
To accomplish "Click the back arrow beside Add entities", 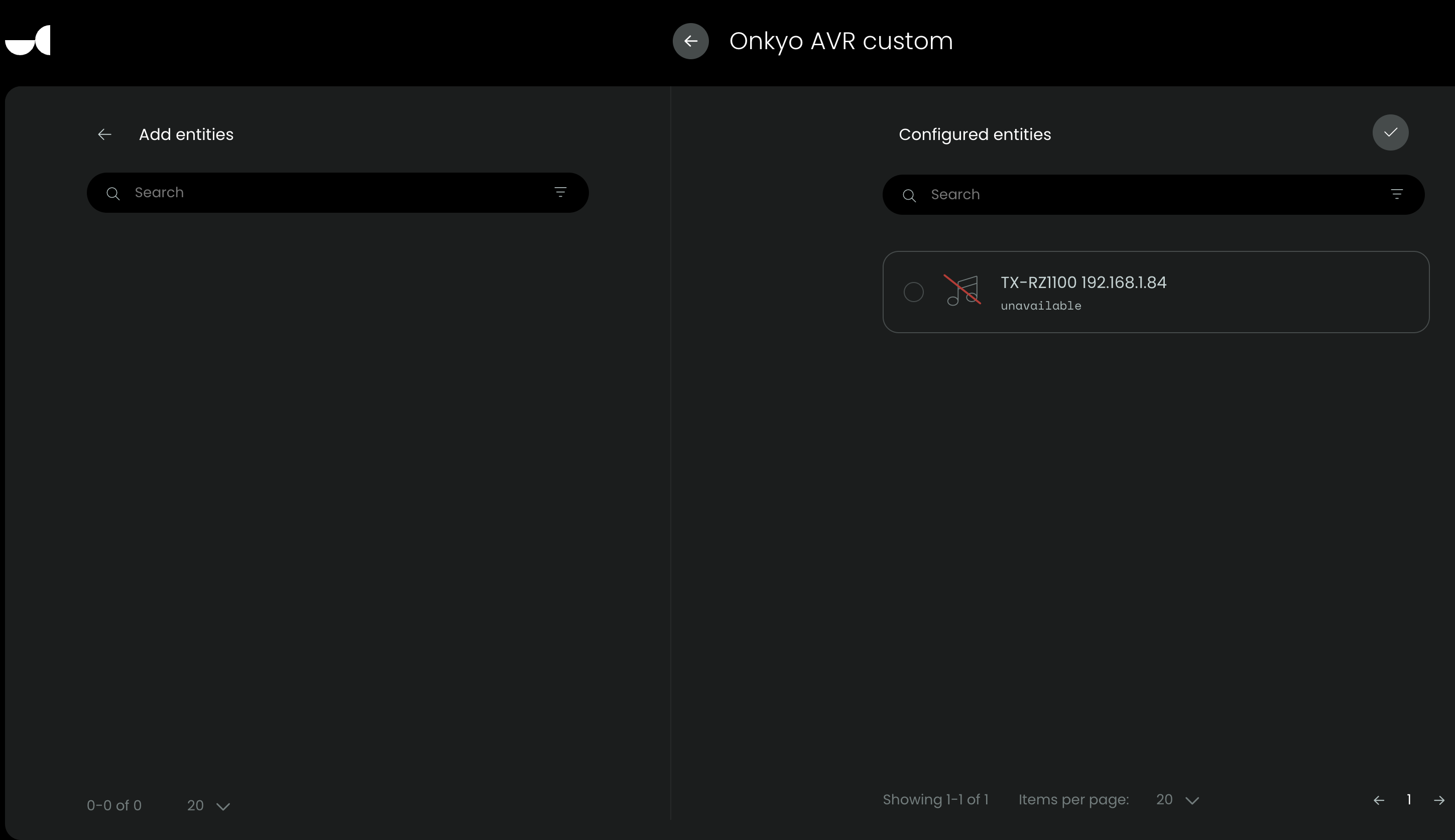I will [x=104, y=134].
